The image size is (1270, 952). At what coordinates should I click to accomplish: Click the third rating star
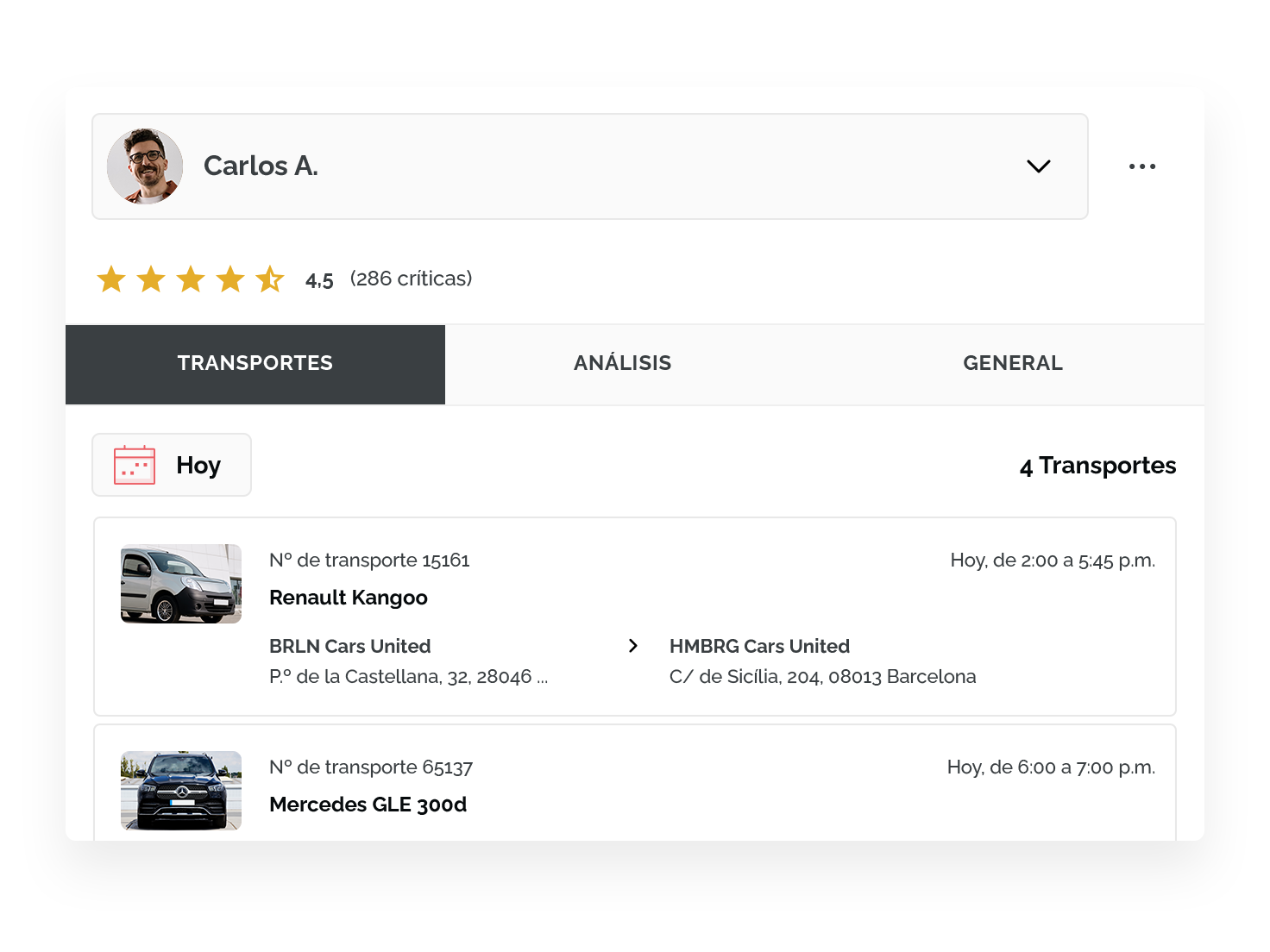[191, 279]
